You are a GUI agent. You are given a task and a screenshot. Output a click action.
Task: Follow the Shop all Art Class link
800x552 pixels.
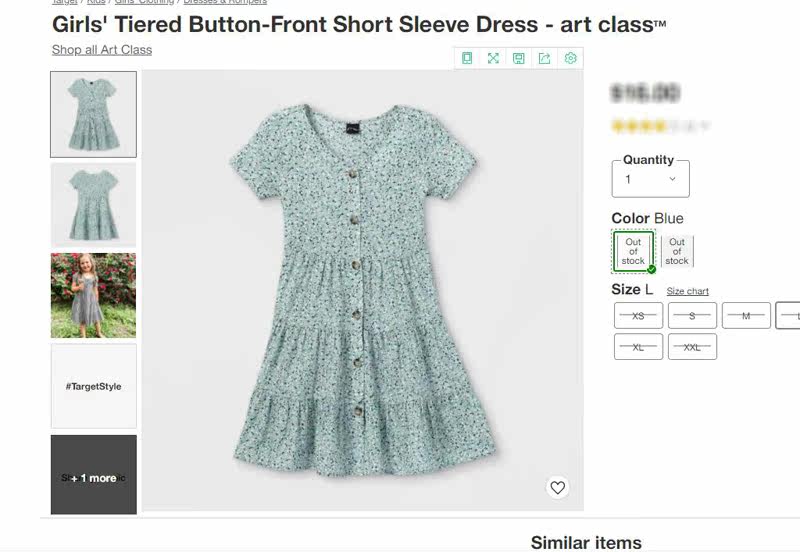point(102,49)
